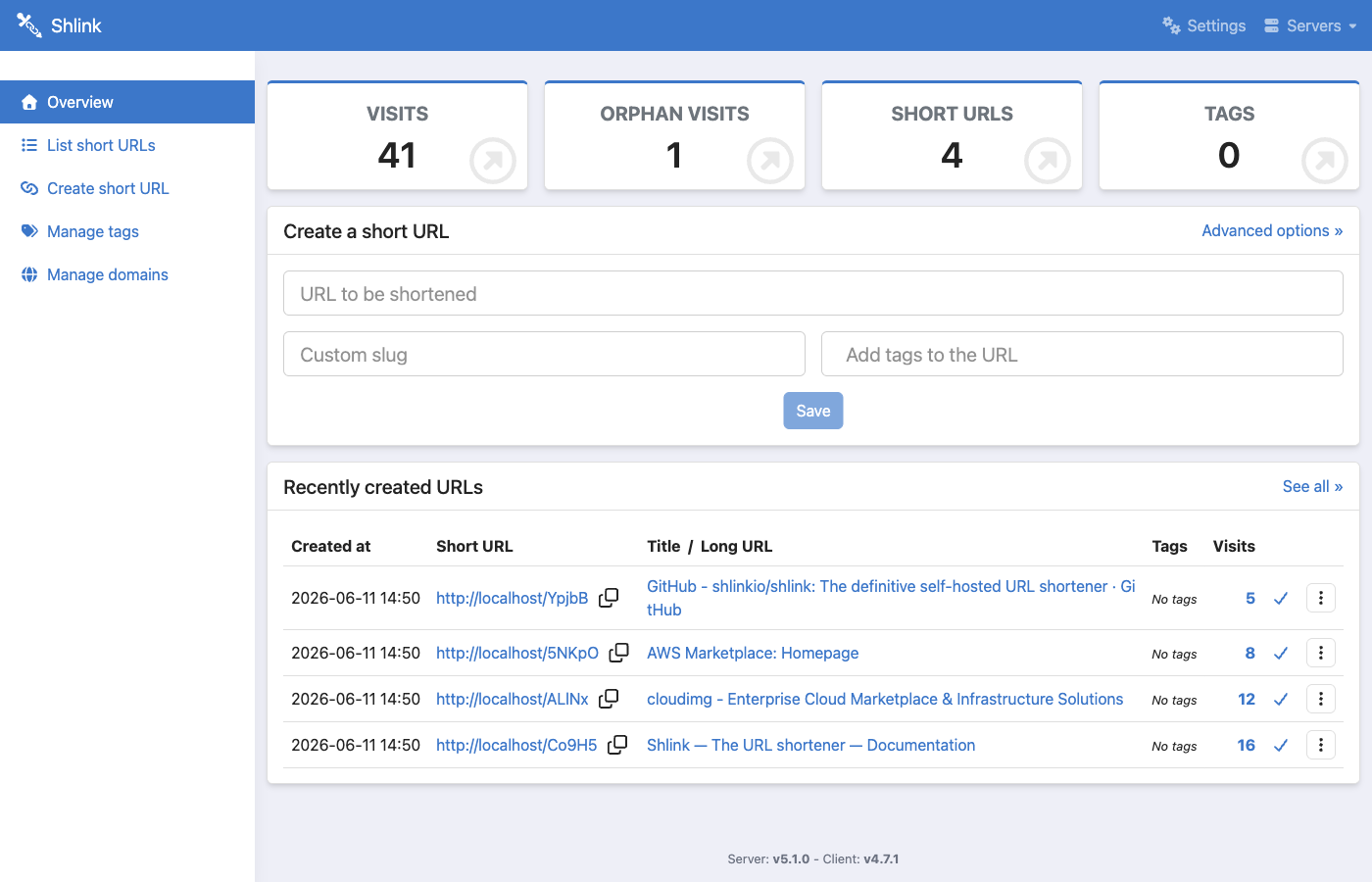Open the AWS Marketplace: Homepage link
This screenshot has width=1372, height=882.
tap(753, 653)
